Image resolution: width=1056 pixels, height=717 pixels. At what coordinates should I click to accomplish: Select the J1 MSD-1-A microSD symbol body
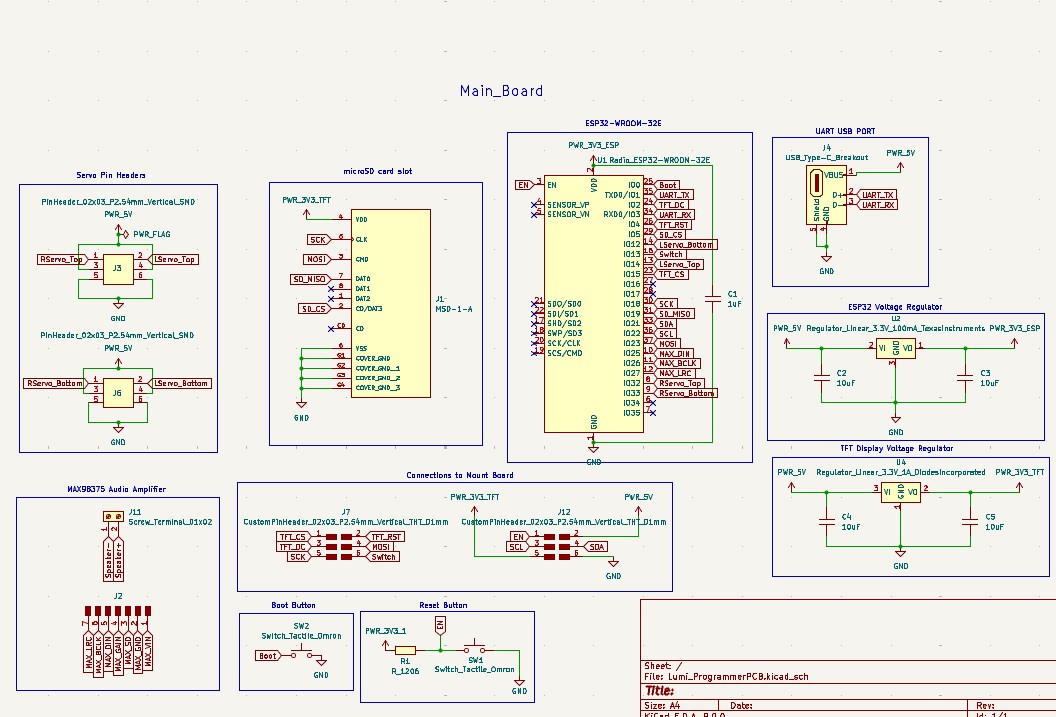(x=391, y=303)
